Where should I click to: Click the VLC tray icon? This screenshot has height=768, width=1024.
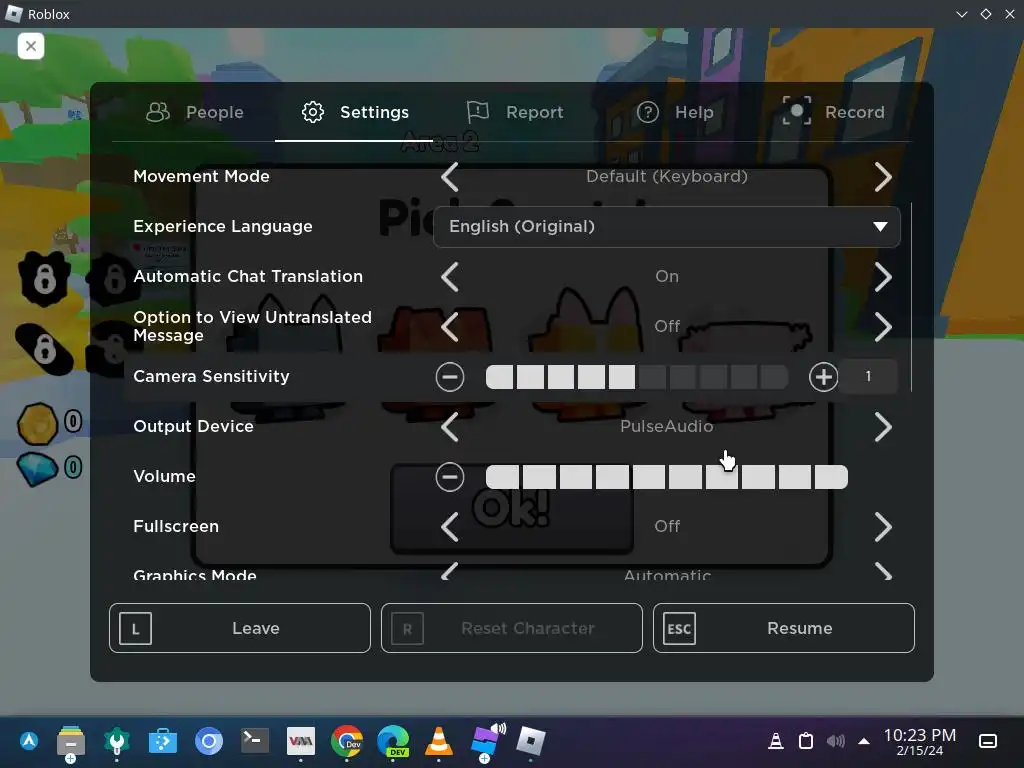pos(776,741)
